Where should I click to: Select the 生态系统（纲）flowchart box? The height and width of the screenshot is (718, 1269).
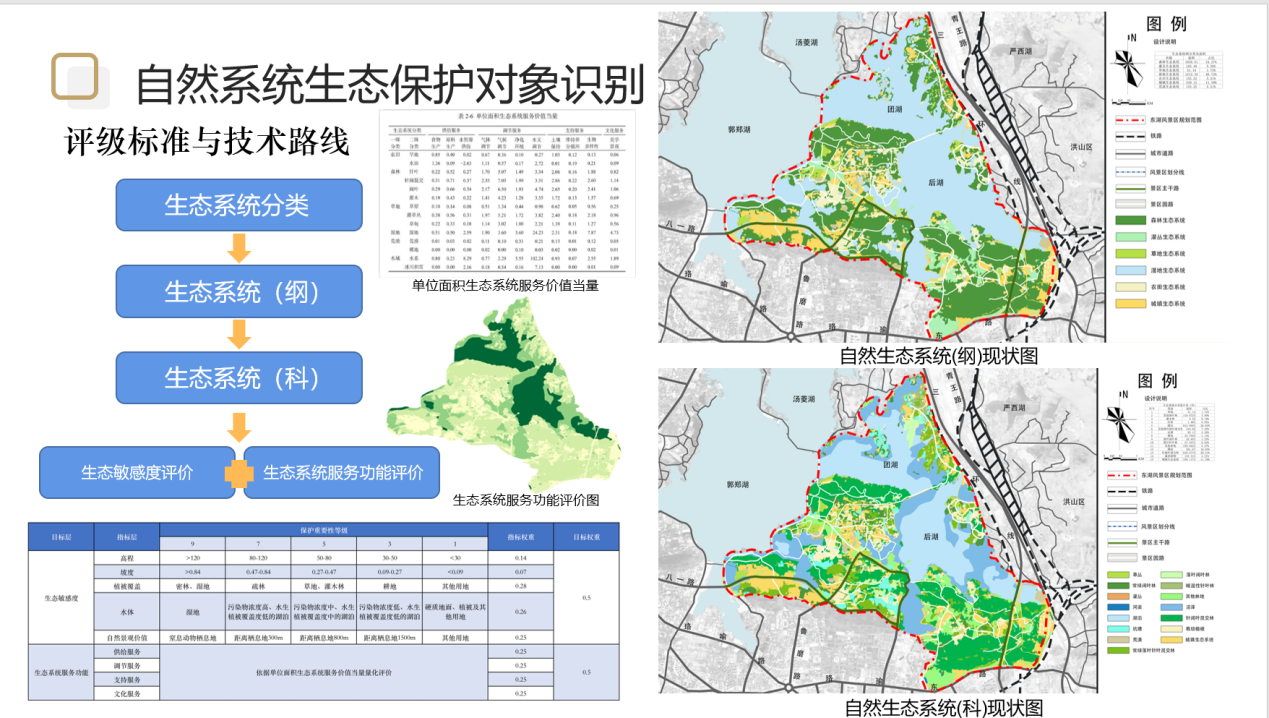tap(238, 291)
